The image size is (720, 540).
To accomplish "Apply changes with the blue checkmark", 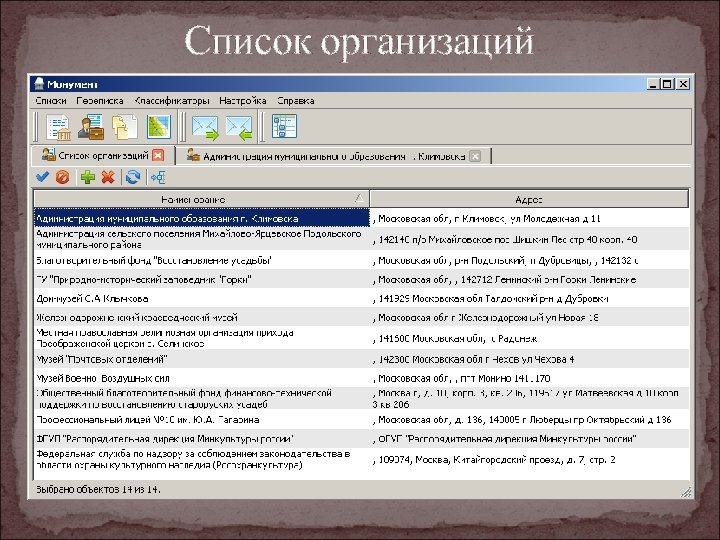I will (42, 177).
